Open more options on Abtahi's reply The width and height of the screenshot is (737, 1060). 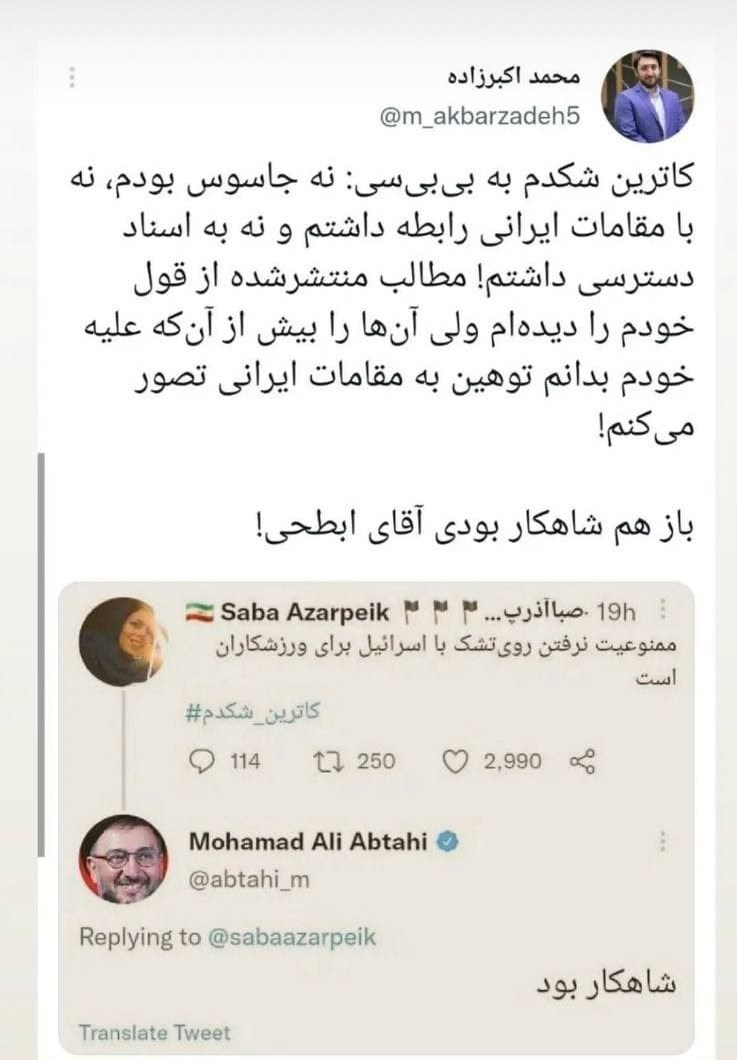coord(662,843)
